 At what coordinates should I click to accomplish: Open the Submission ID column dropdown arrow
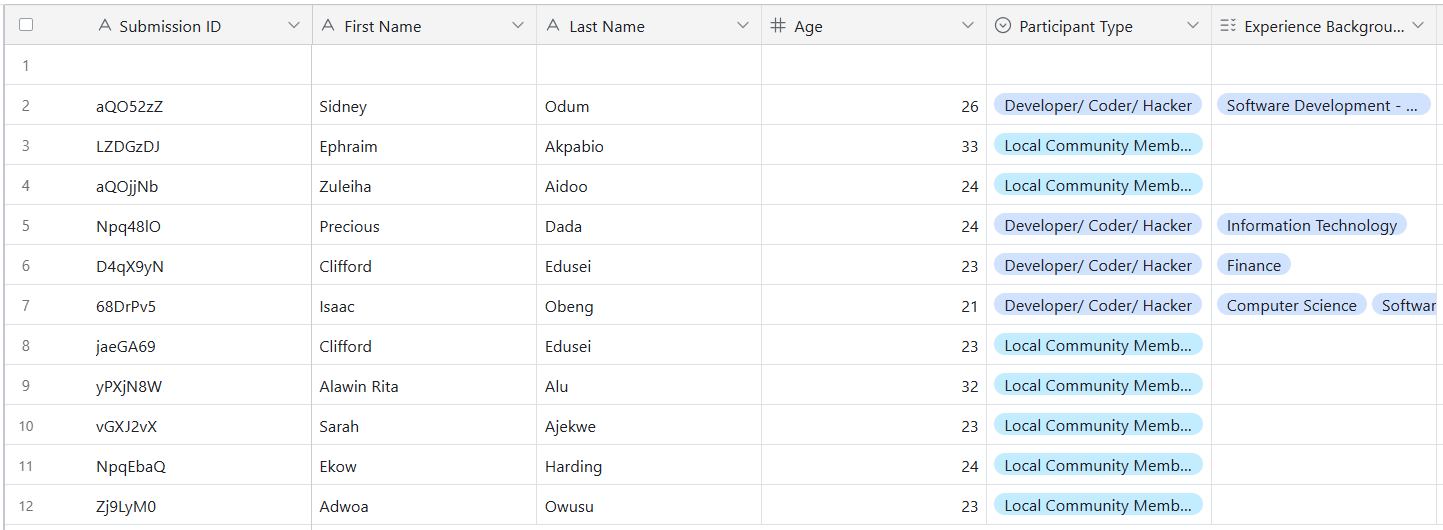coord(293,26)
